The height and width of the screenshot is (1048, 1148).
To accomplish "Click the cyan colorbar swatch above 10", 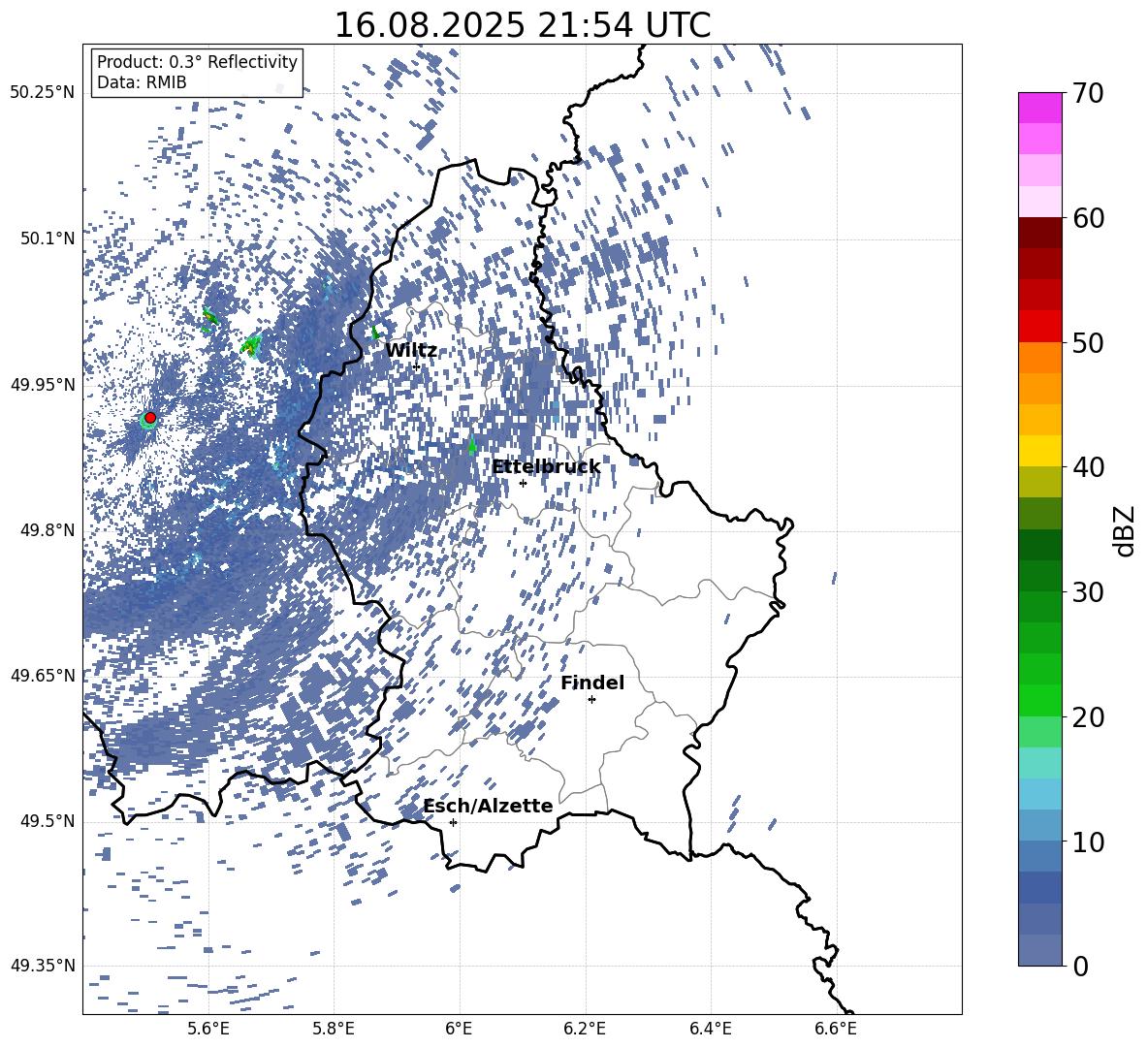I will coord(1039,794).
